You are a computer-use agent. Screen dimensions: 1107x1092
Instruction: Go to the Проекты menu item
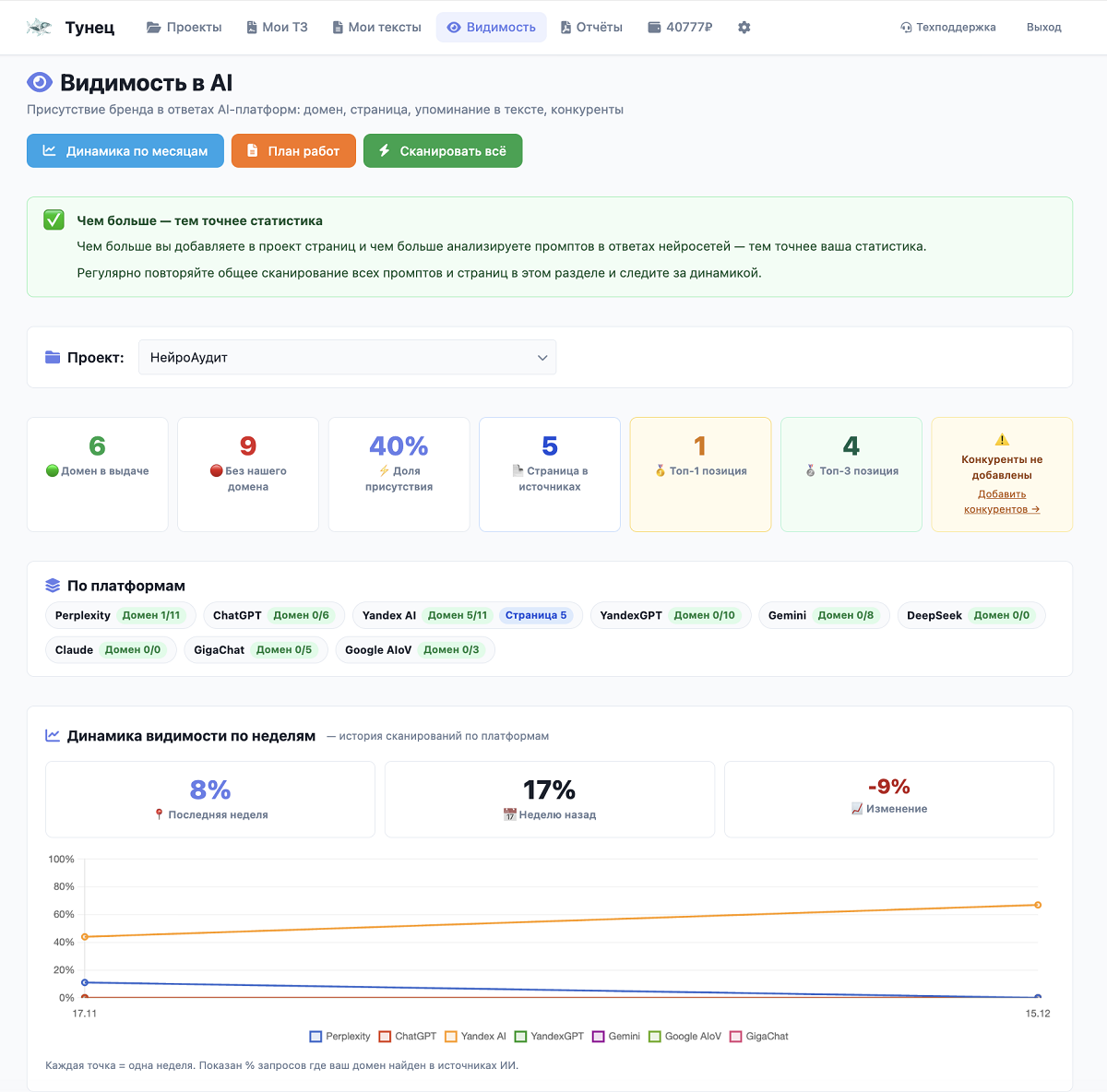point(184,28)
